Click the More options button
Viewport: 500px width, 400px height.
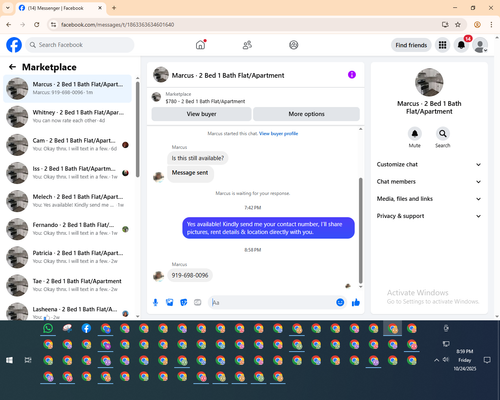pyautogui.click(x=306, y=114)
